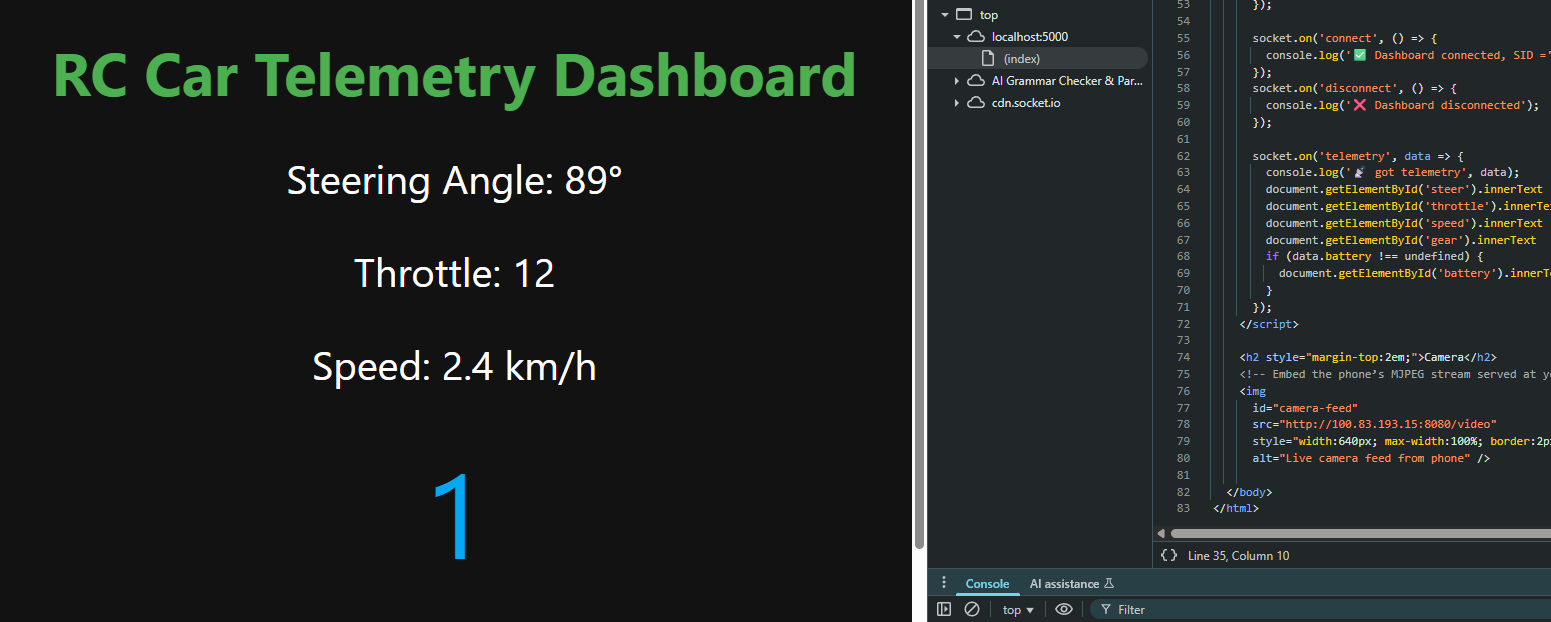1551x622 pixels.
Task: Click line number 55 in the gutter
Action: (1184, 38)
